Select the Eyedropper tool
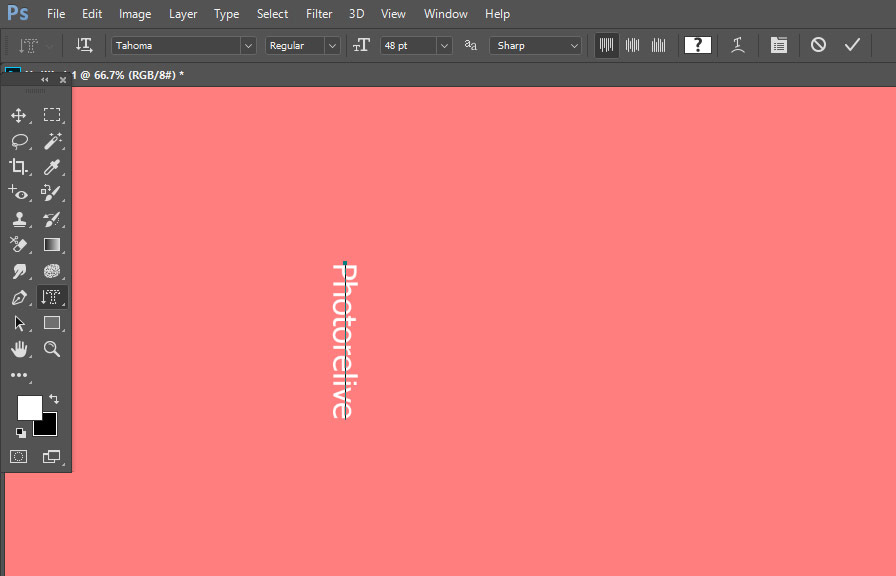This screenshot has width=896, height=576. click(x=52, y=167)
